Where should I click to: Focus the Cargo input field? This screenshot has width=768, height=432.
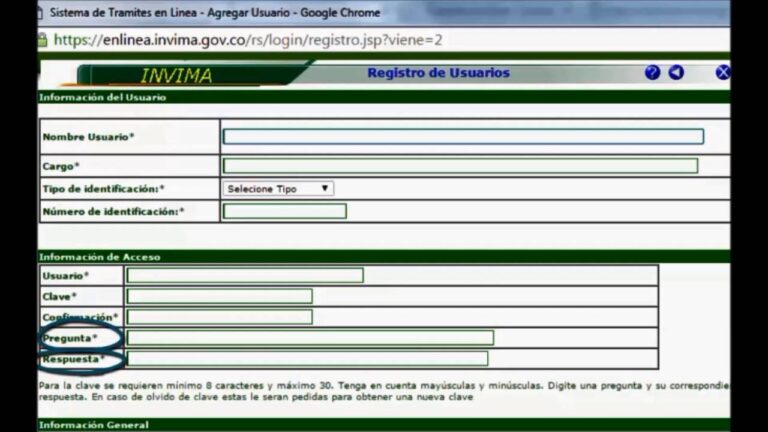[x=460, y=166]
